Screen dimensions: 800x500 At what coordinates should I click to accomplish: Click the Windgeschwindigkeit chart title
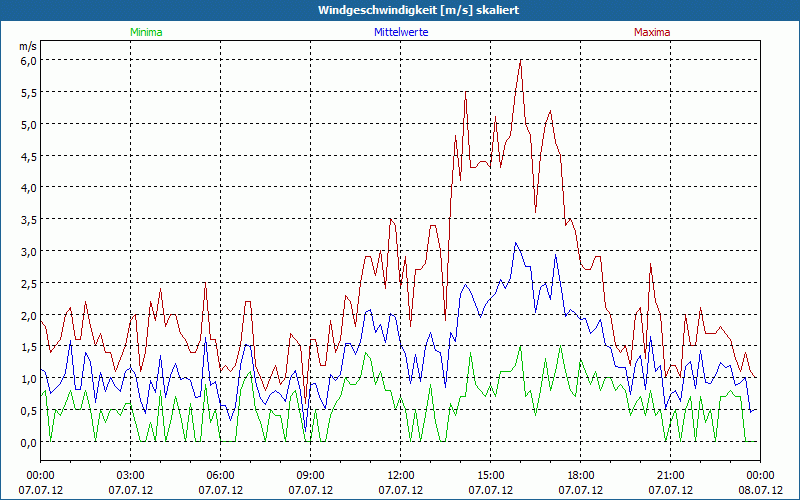418,10
